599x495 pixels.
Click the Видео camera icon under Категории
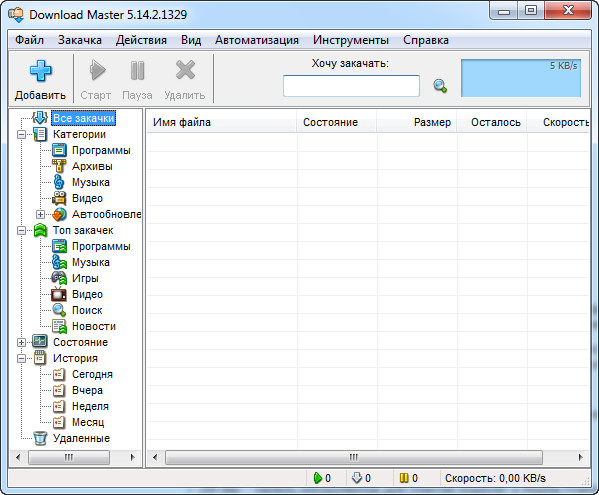coord(59,198)
